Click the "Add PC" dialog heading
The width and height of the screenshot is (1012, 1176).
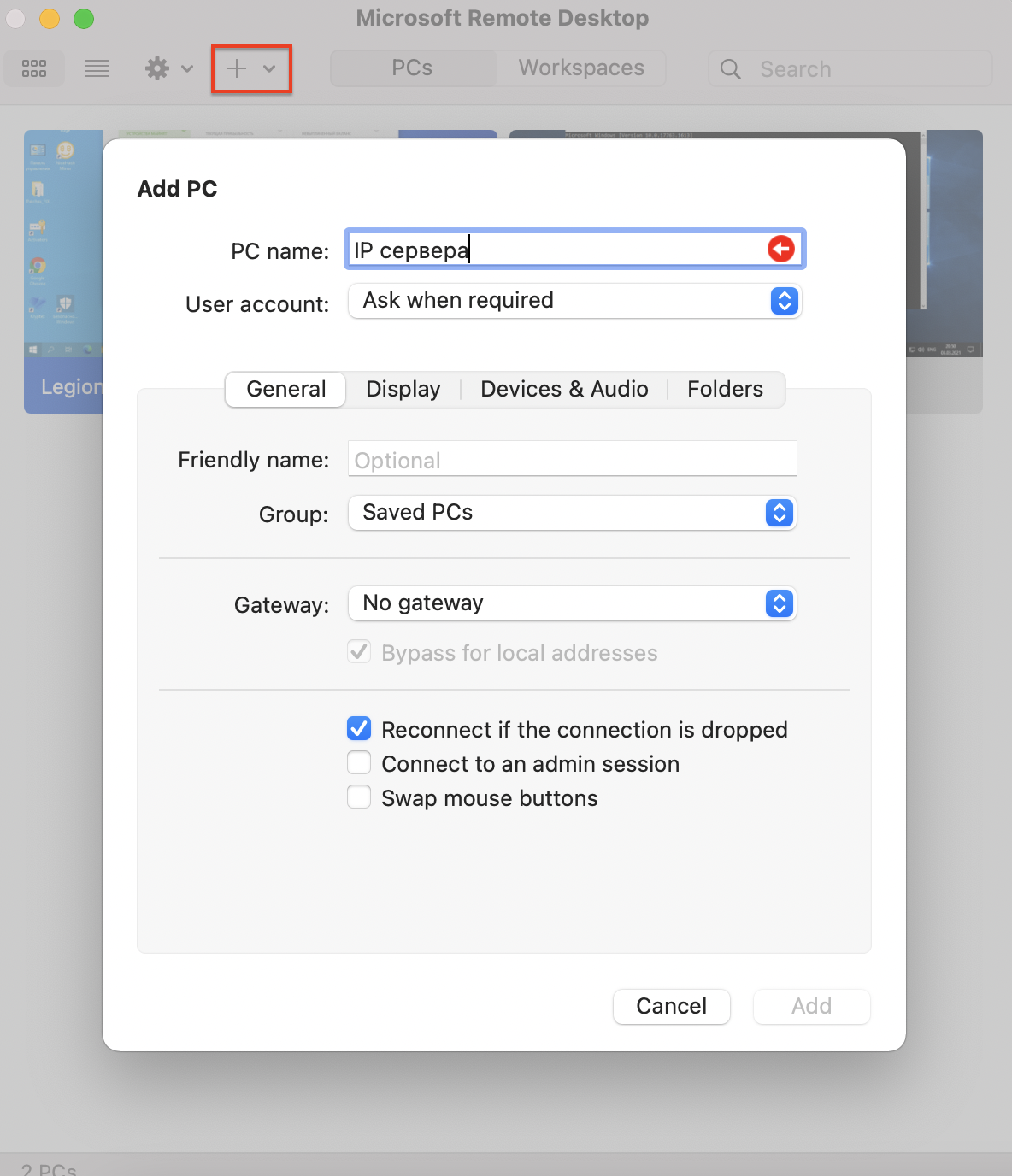coord(178,189)
